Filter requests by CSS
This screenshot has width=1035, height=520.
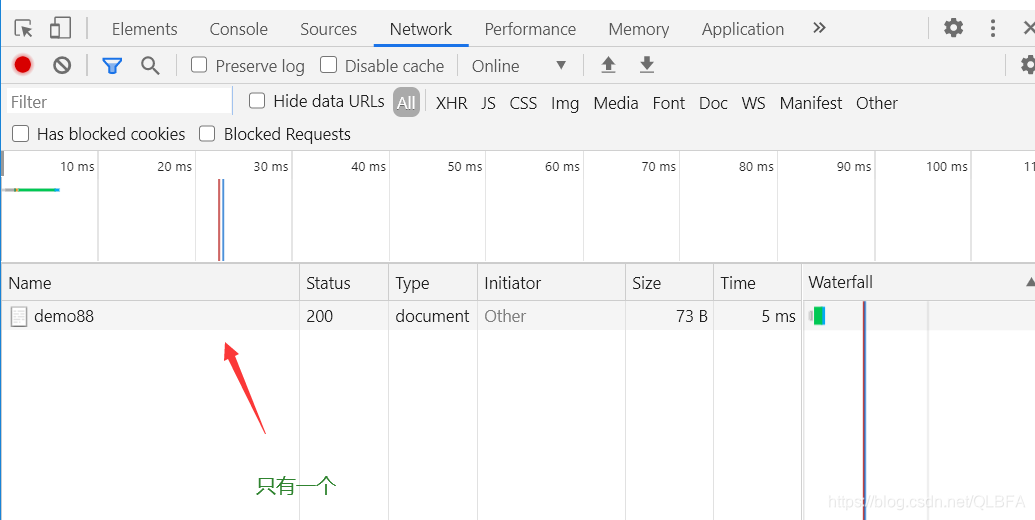[523, 103]
